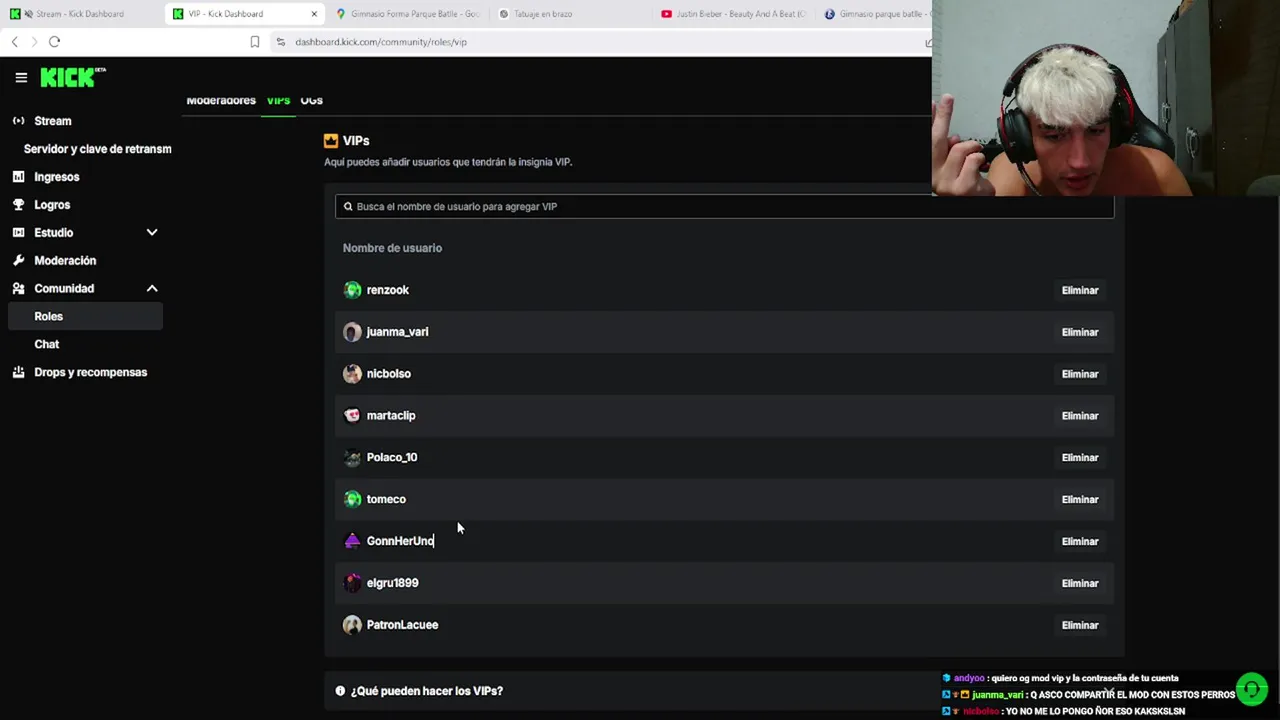Click the Kick logo
Viewport: 1280px width, 720px height.
[x=73, y=77]
